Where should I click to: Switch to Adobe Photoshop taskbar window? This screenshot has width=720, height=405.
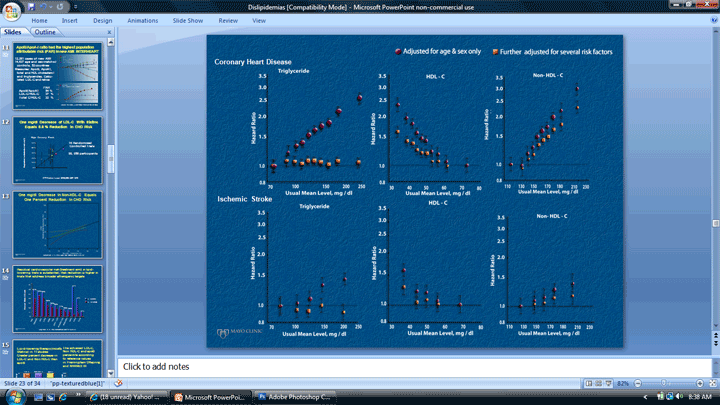coord(294,397)
